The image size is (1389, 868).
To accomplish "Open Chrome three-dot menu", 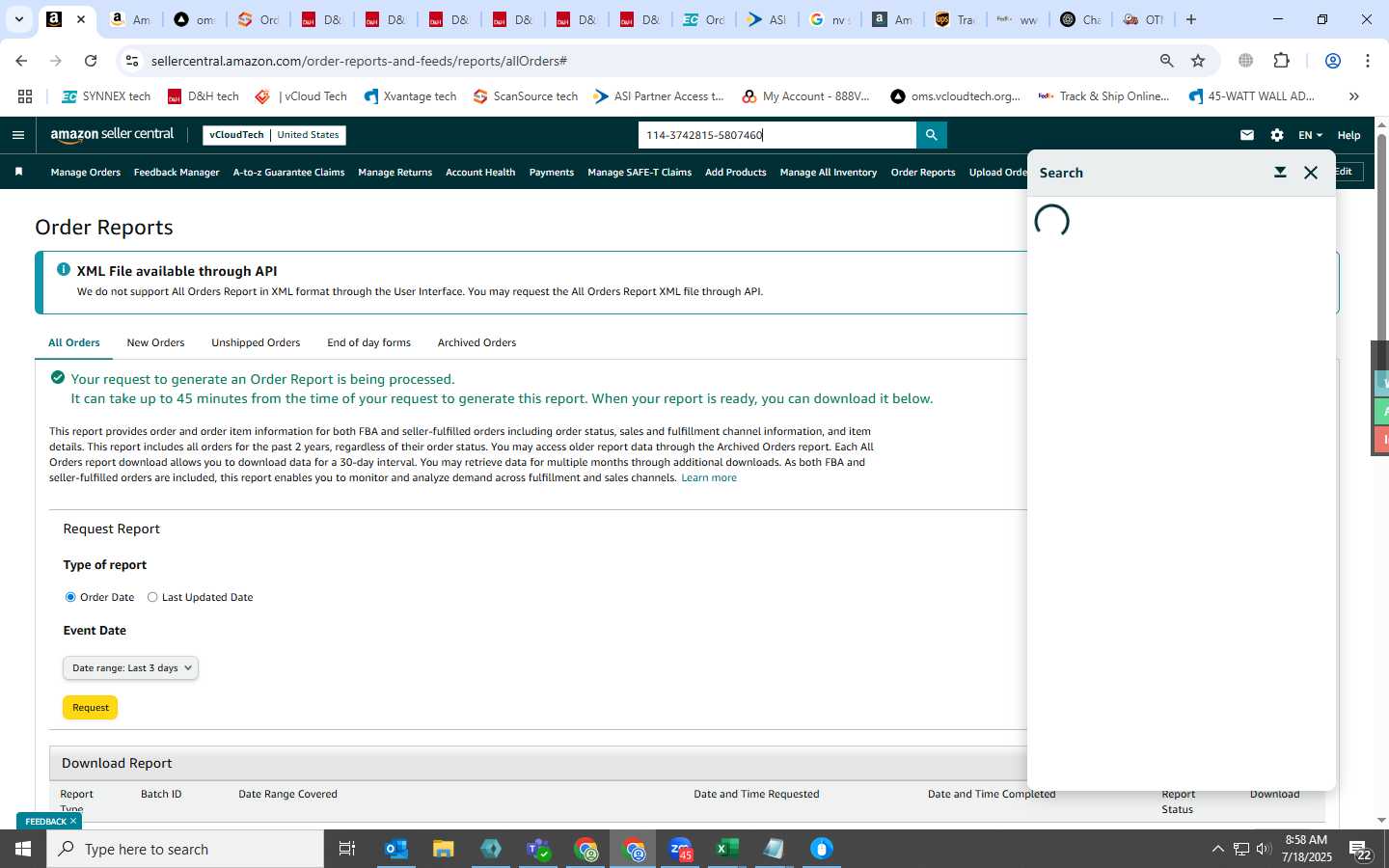I will coord(1368,61).
